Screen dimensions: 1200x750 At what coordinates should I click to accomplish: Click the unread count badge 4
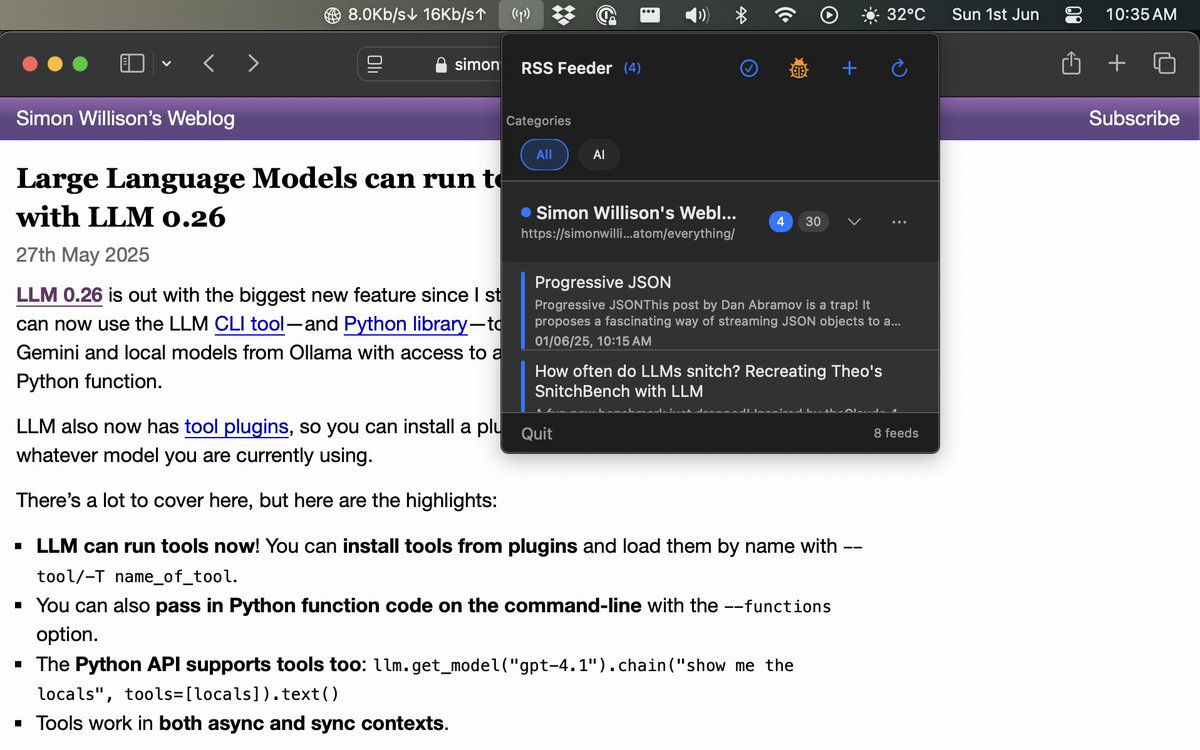point(781,222)
